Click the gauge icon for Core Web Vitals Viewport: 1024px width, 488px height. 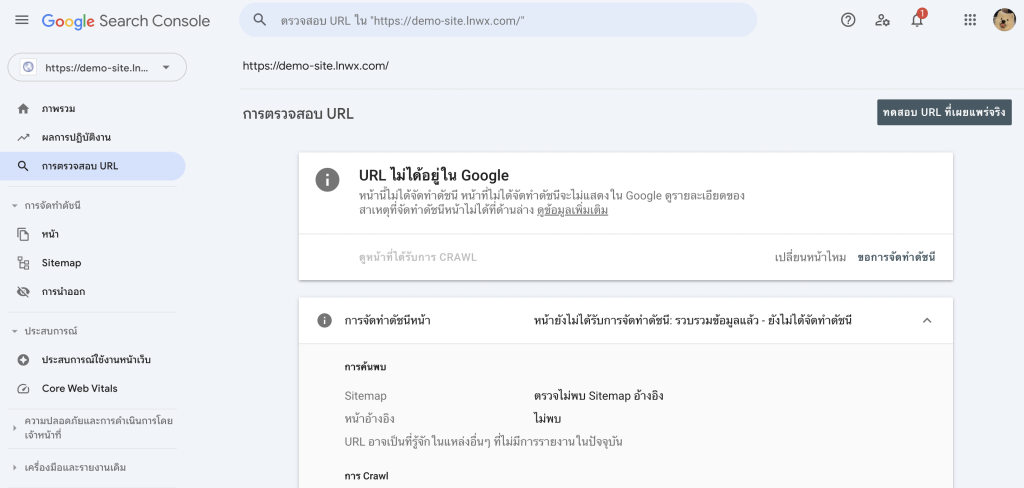[x=24, y=388]
